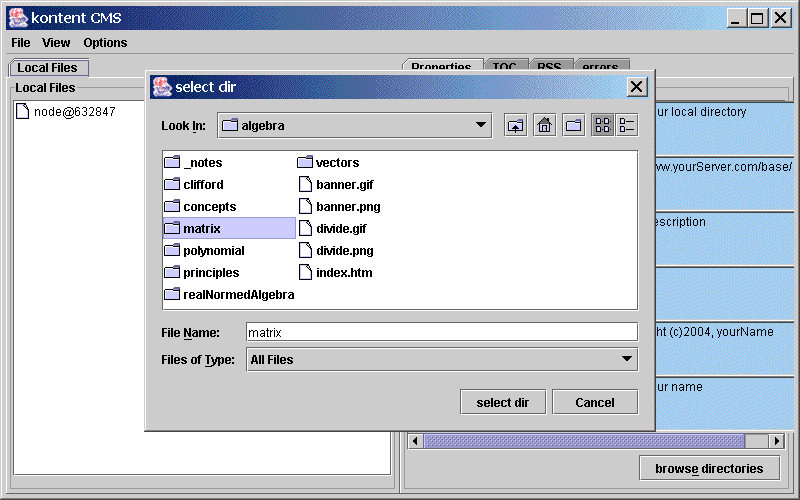Switch to the Local Files tab
The height and width of the screenshot is (500, 800).
[x=48, y=68]
